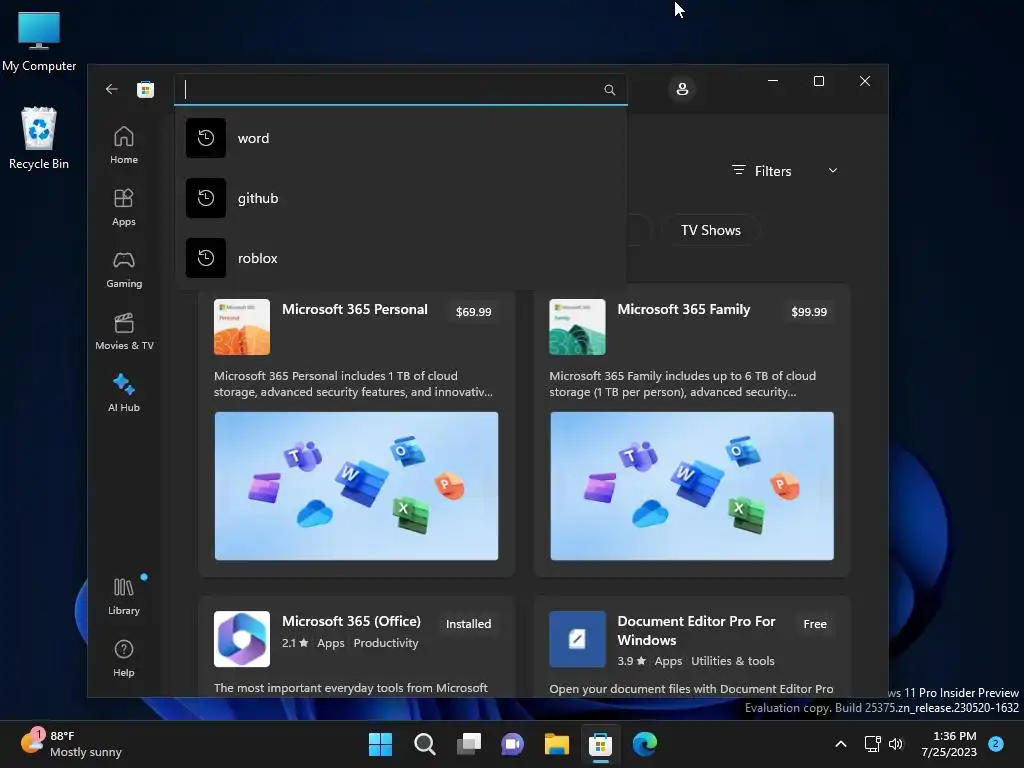Click rating 2.1 under Microsoft 365 (Office)

click(295, 643)
